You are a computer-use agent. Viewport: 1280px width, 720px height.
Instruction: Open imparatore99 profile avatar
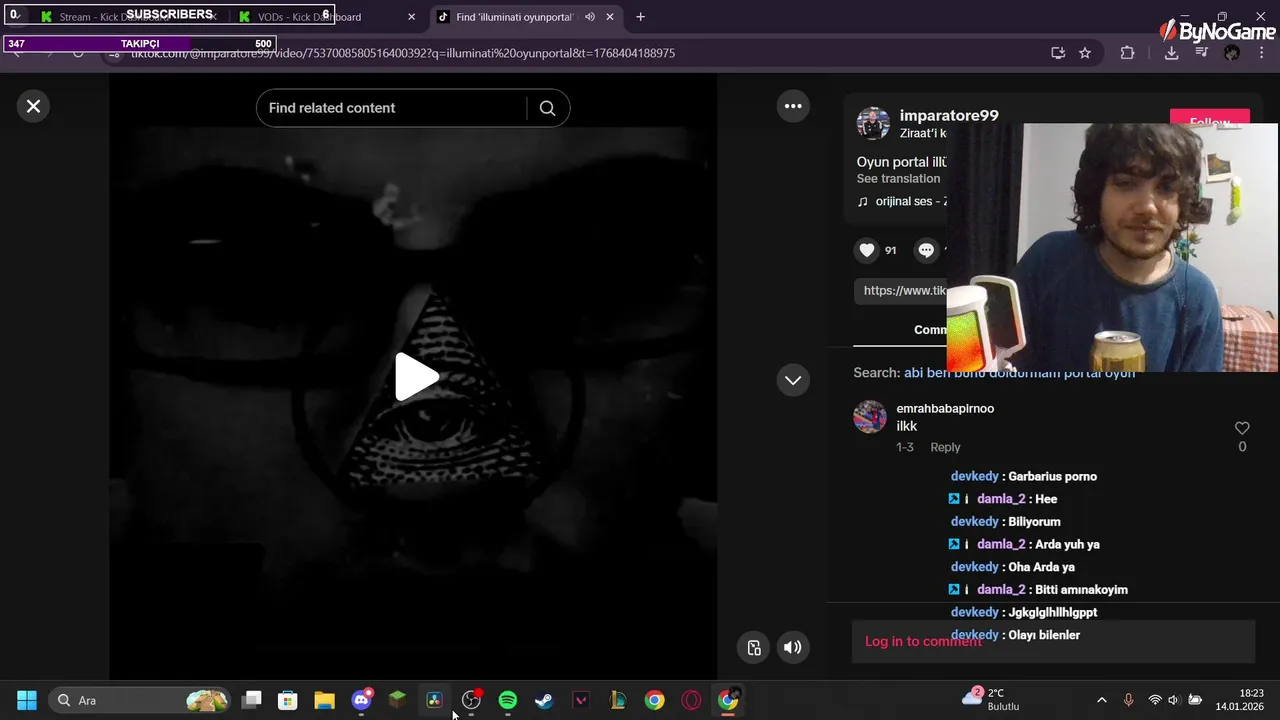(x=873, y=124)
